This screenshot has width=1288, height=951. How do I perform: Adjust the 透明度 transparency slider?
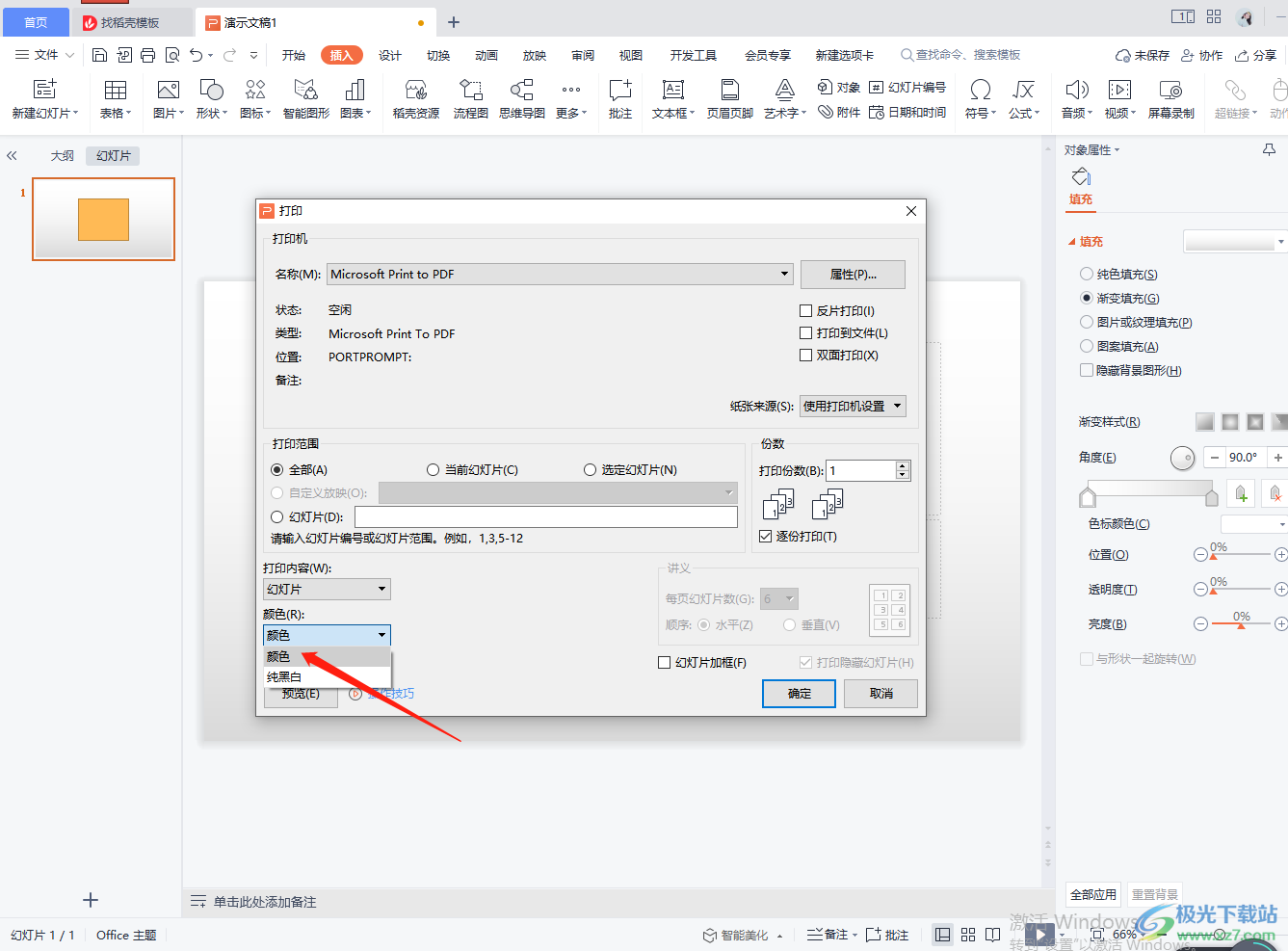pos(1241,589)
